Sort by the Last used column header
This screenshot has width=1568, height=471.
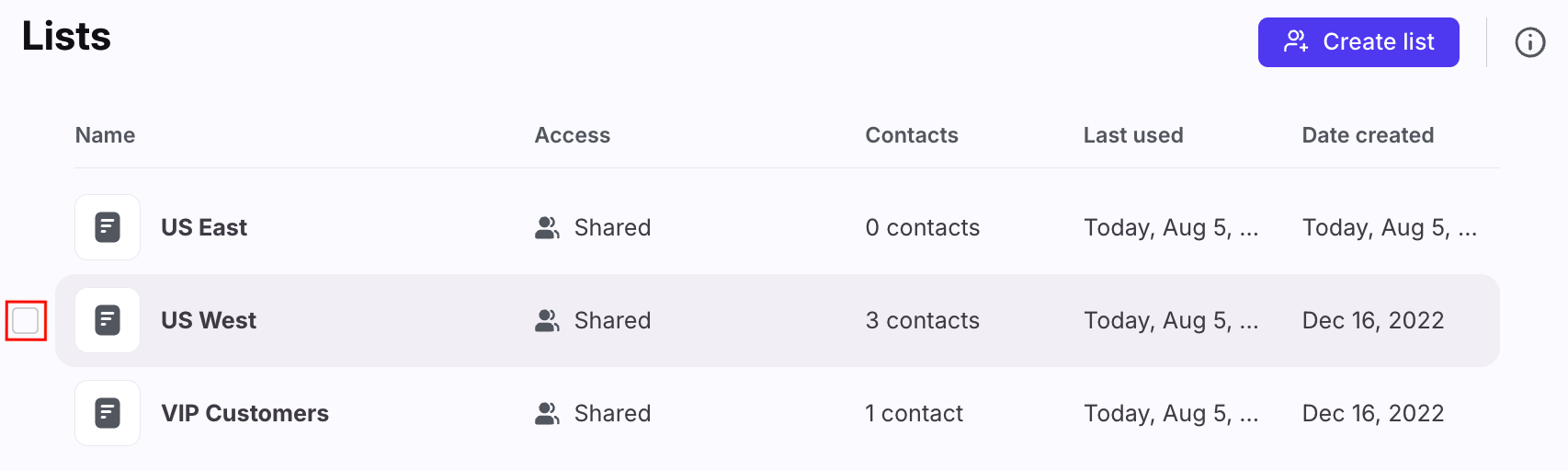tap(1133, 135)
